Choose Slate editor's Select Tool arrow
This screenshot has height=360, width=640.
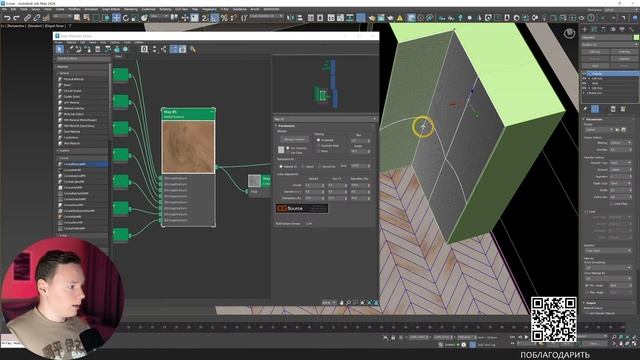[x=60, y=49]
